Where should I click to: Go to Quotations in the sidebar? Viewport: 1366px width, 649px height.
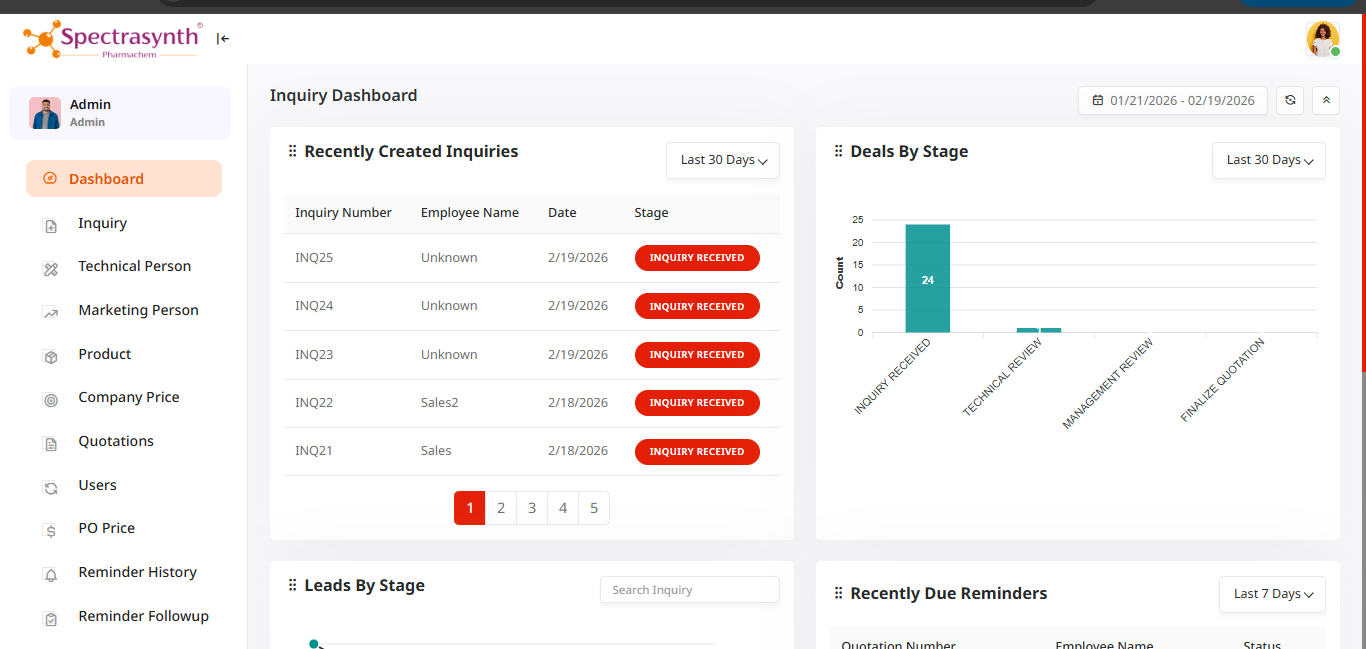point(116,442)
